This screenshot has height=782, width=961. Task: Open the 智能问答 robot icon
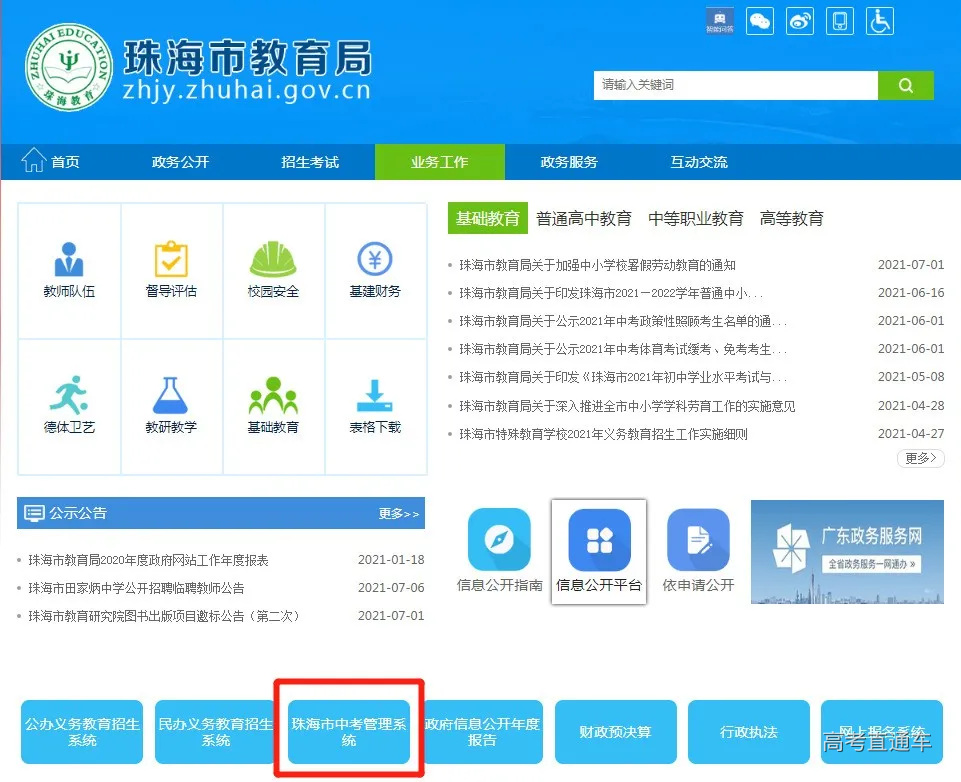719,20
